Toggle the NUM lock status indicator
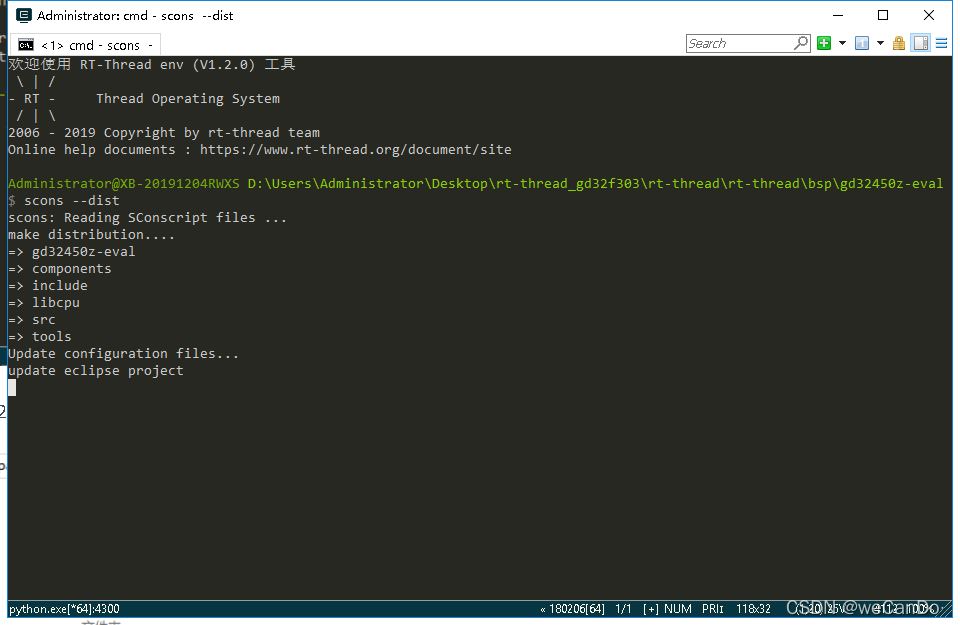The image size is (960, 625). coord(678,609)
